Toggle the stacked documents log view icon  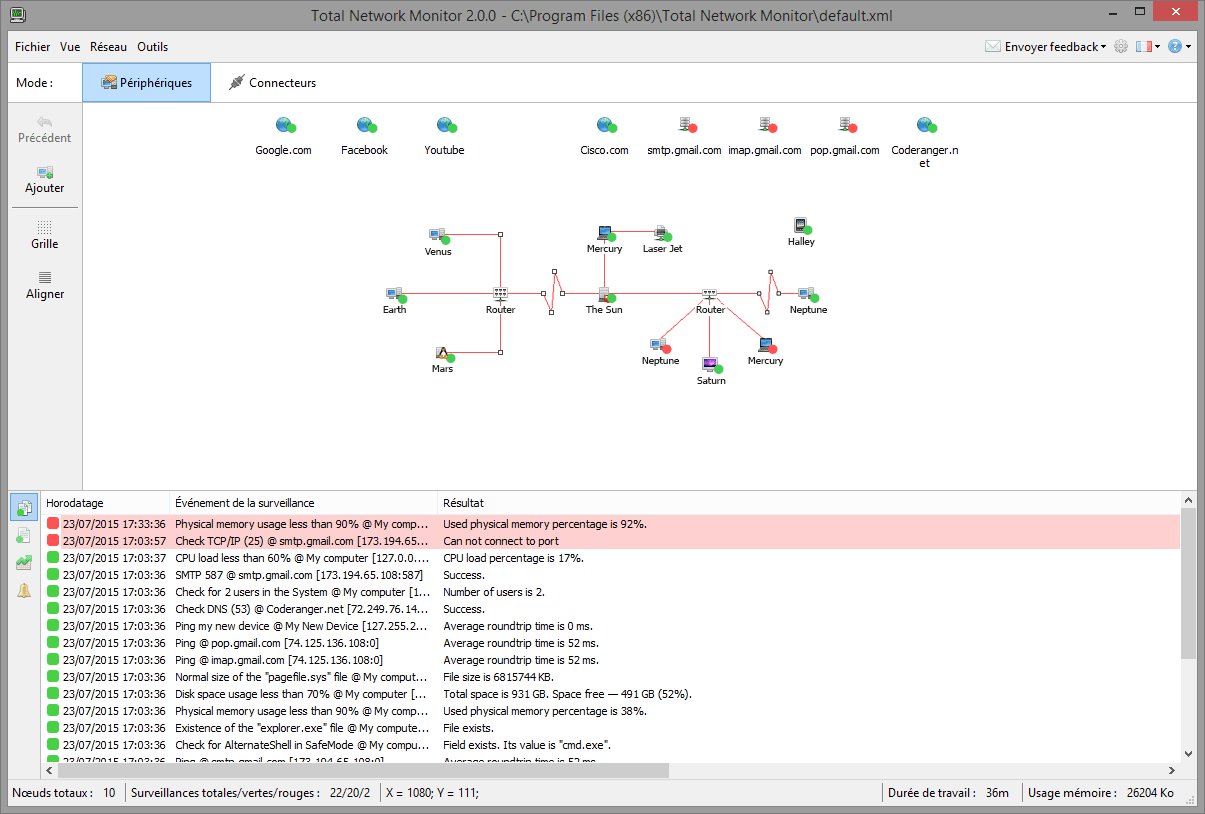pyautogui.click(x=24, y=508)
